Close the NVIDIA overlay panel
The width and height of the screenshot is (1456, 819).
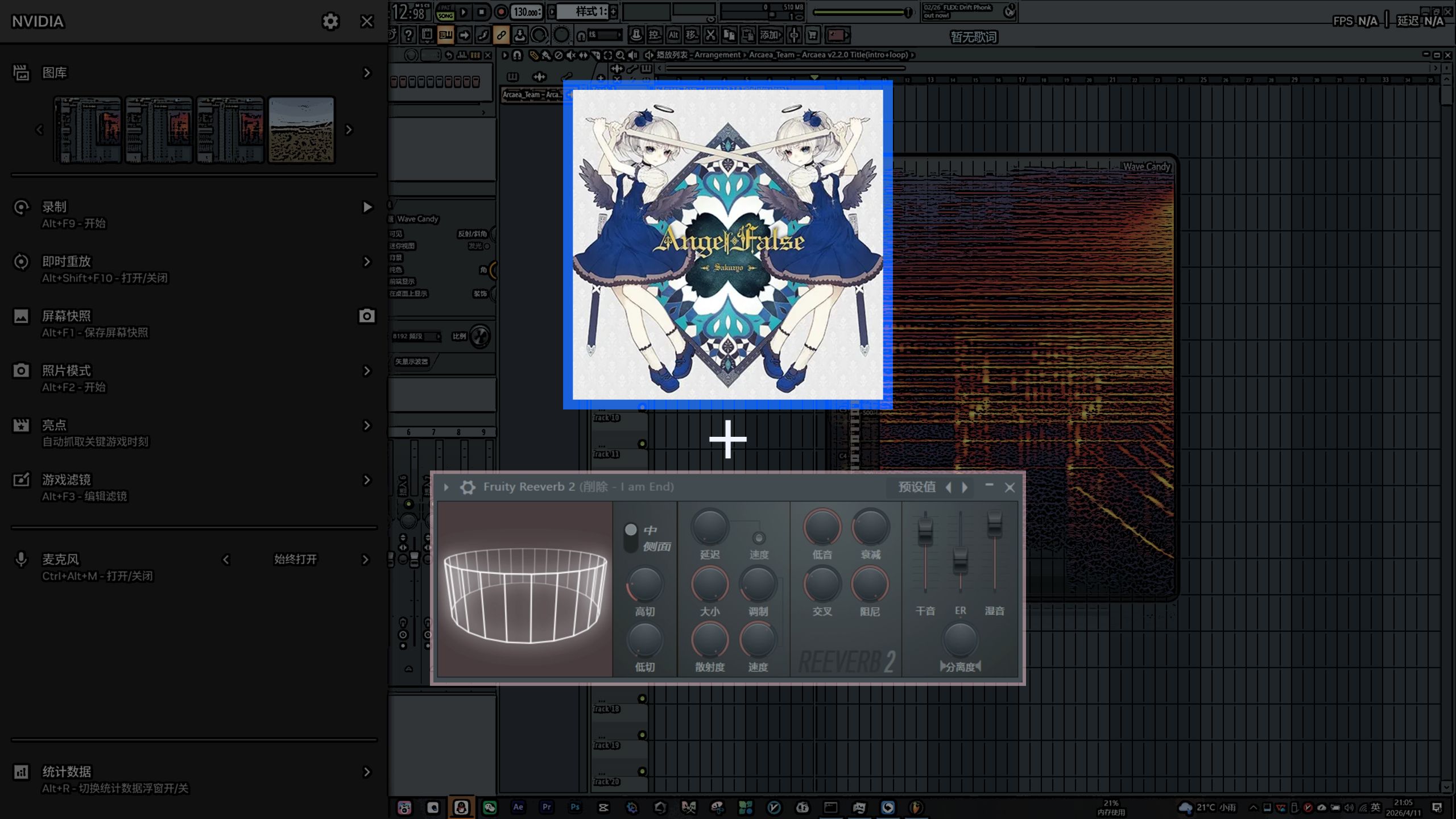click(x=367, y=22)
